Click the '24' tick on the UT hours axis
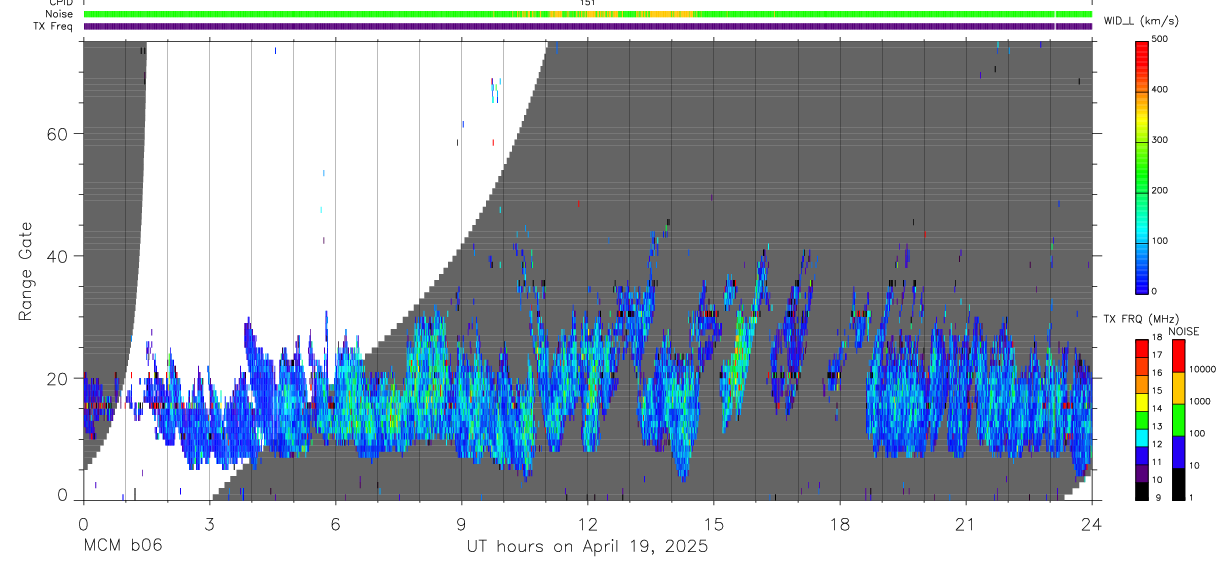This screenshot has width=1228, height=567. (1092, 524)
